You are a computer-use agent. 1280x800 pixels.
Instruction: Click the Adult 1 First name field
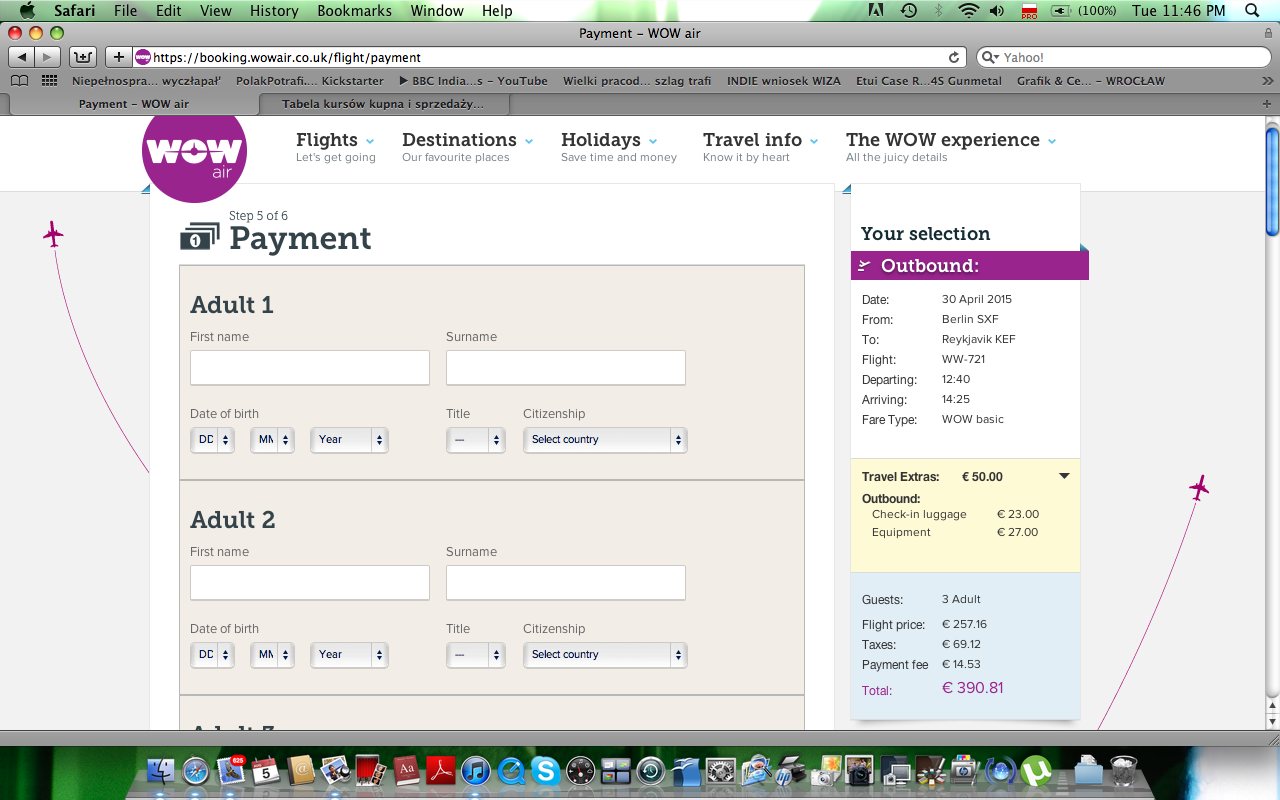pyautogui.click(x=310, y=368)
